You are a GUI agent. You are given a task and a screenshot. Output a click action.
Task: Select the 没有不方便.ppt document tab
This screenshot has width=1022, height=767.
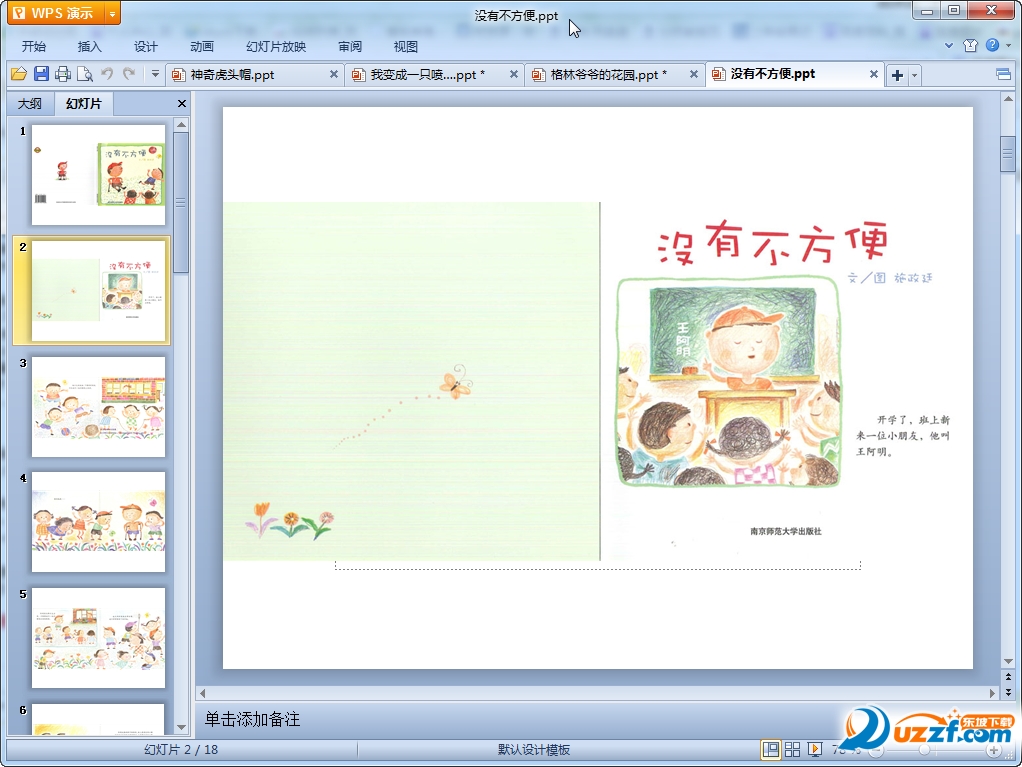point(795,74)
